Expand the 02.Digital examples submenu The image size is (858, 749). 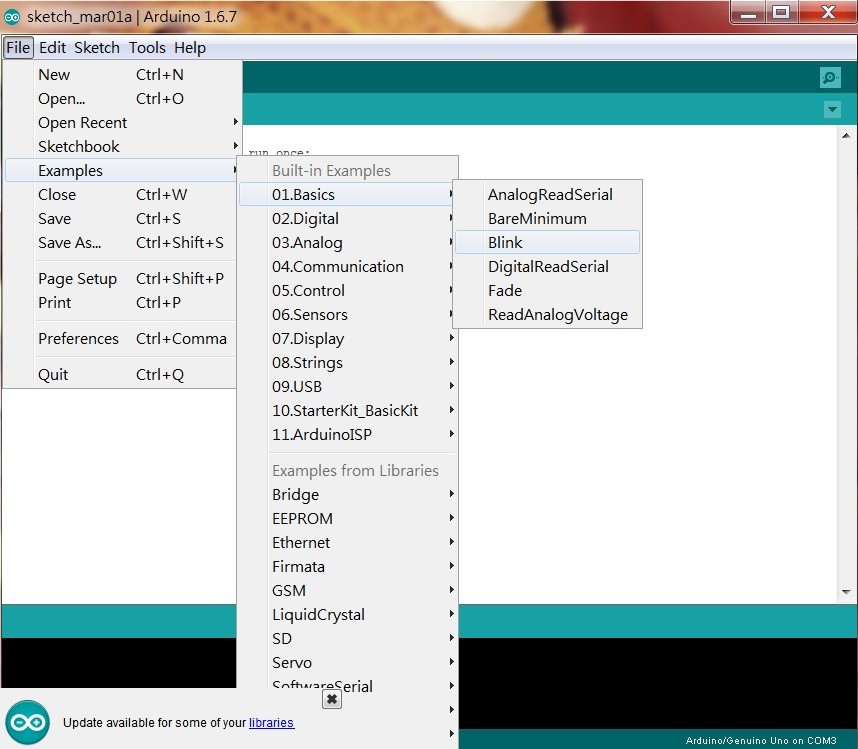point(347,219)
